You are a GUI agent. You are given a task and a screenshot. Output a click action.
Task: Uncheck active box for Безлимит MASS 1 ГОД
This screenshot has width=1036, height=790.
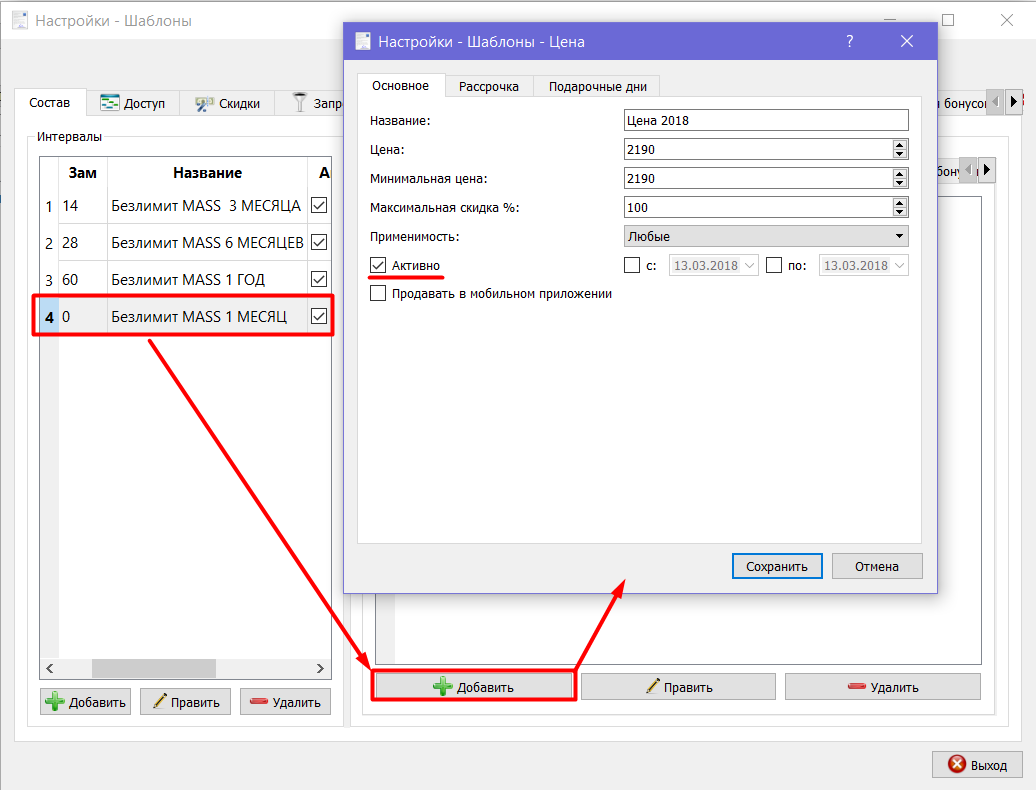[x=319, y=279]
